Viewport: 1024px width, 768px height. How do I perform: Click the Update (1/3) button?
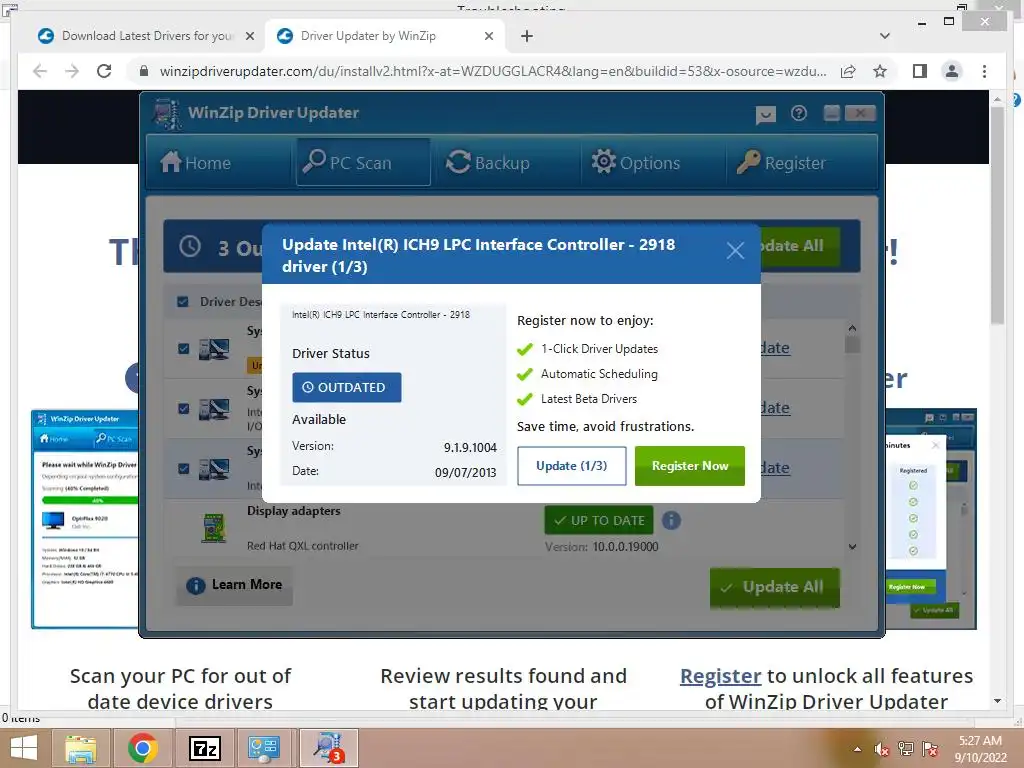click(x=571, y=466)
